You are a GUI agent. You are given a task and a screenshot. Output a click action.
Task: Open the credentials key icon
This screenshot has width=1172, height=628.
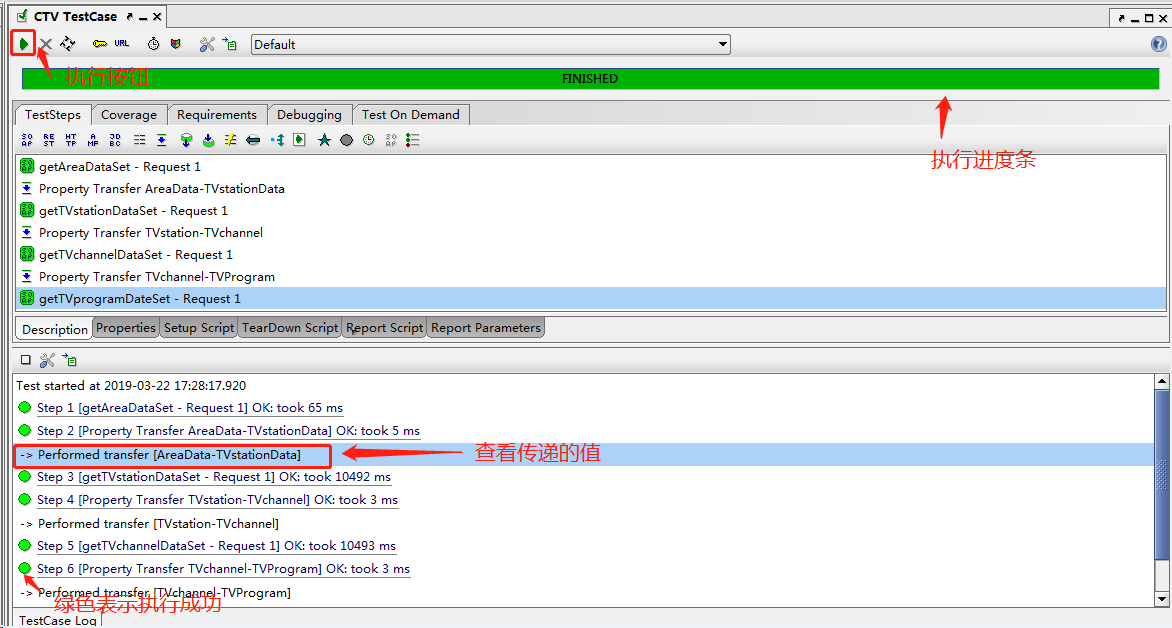tap(99, 44)
